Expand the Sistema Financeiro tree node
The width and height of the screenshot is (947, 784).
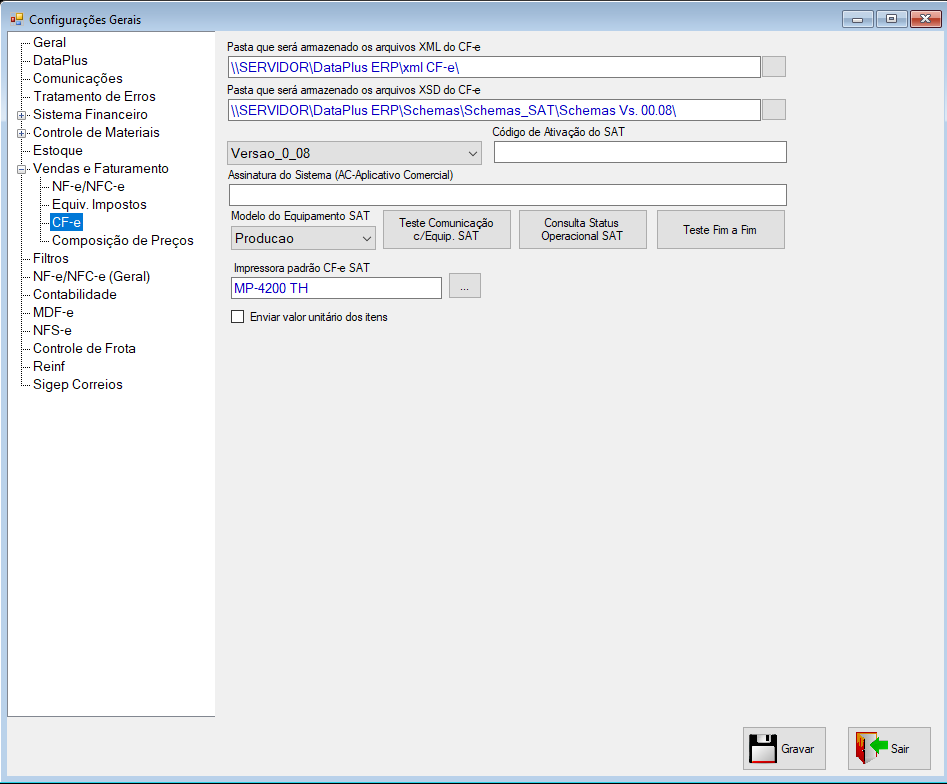21,115
